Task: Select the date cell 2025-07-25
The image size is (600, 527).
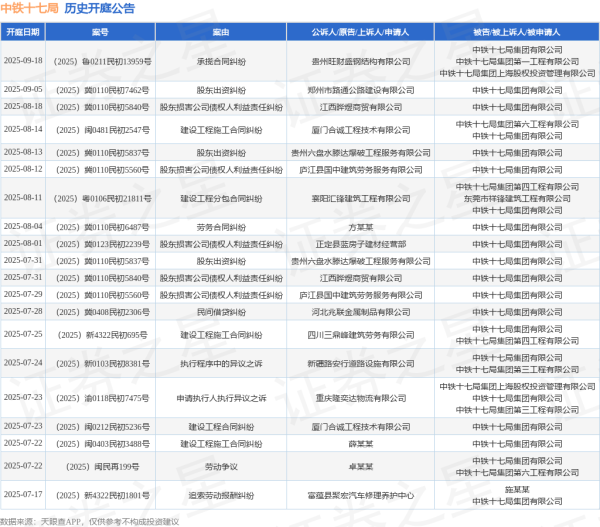Action: point(23,334)
